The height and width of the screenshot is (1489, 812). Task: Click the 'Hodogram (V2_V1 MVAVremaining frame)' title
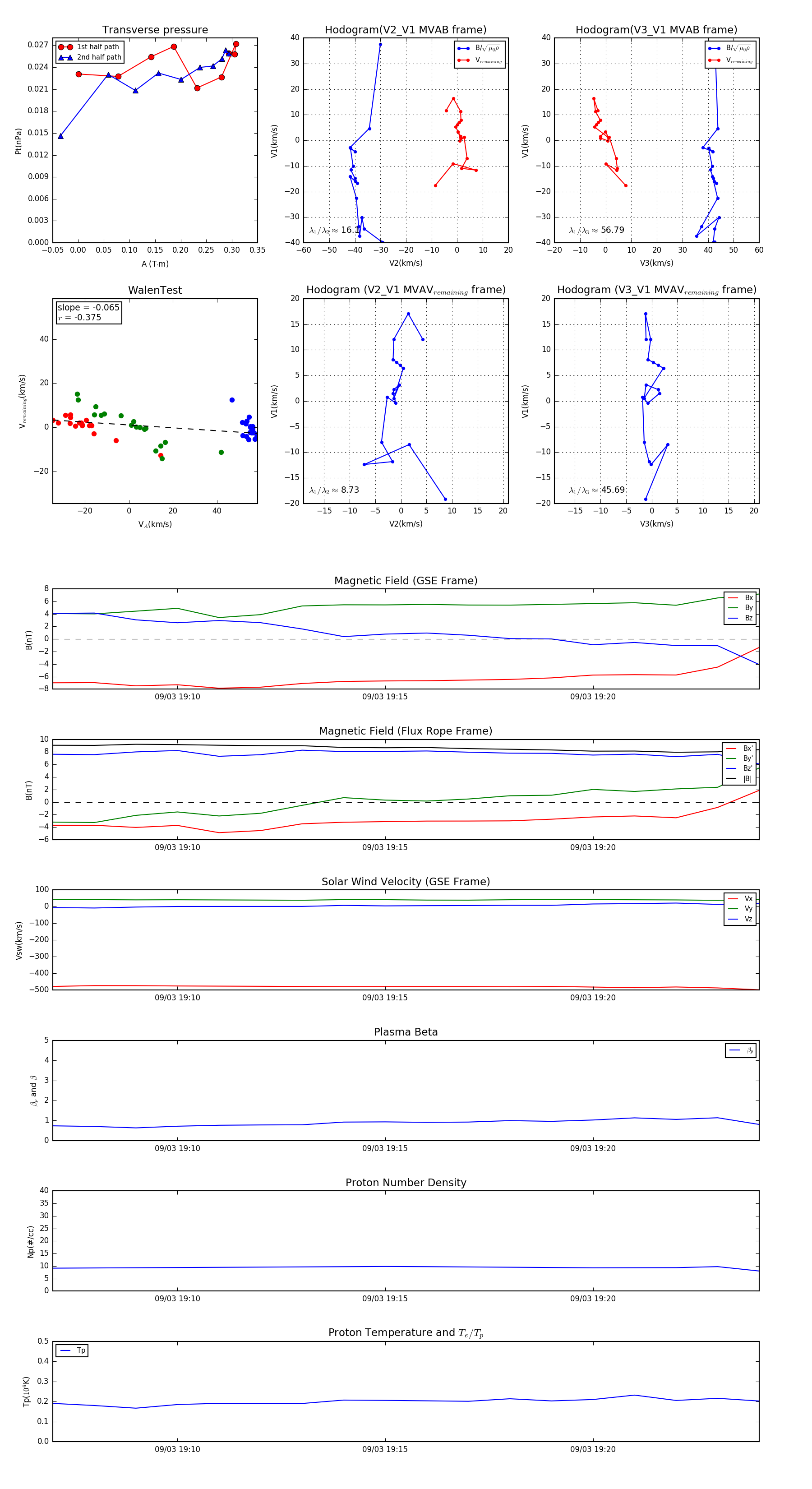pos(406,290)
